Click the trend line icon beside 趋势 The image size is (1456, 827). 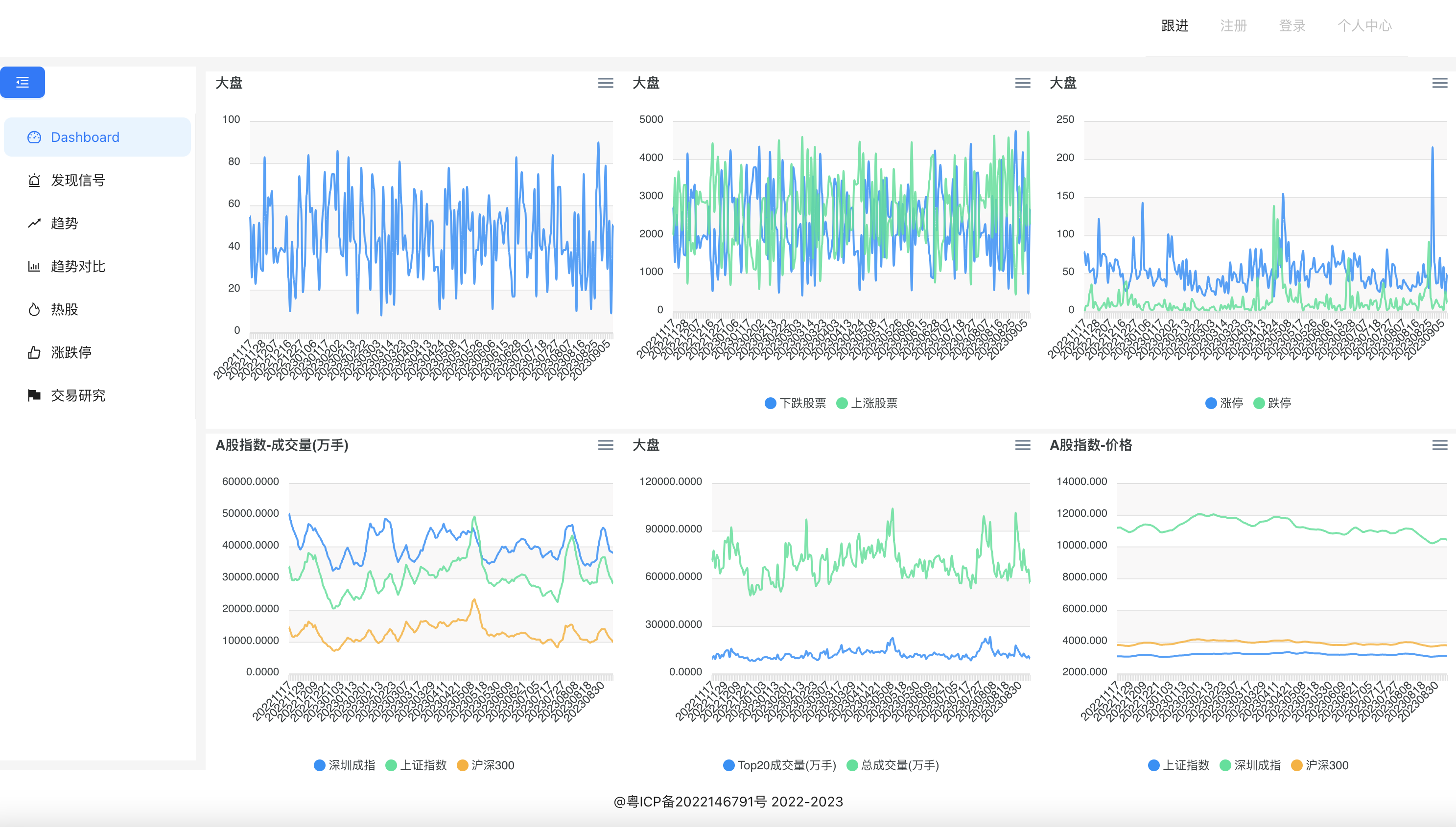34,223
